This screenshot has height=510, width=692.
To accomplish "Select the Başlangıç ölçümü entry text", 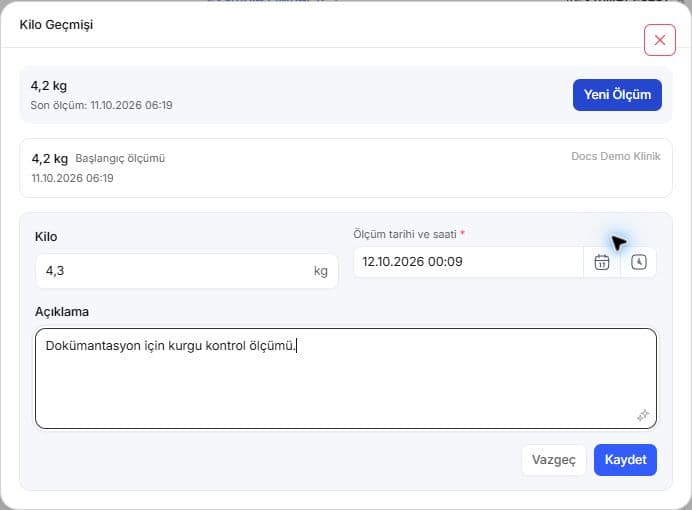I will coord(120,158).
